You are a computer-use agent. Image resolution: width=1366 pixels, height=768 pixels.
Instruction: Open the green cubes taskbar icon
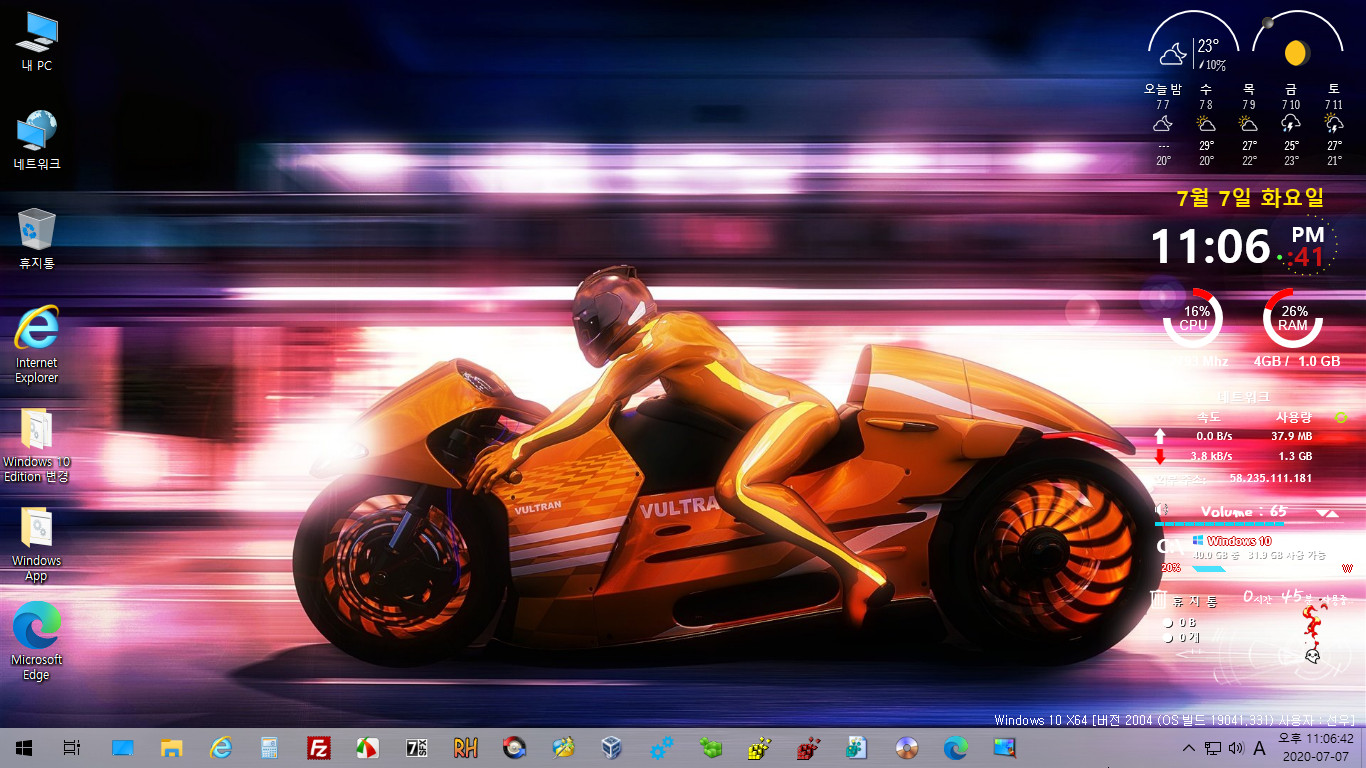pyautogui.click(x=711, y=747)
